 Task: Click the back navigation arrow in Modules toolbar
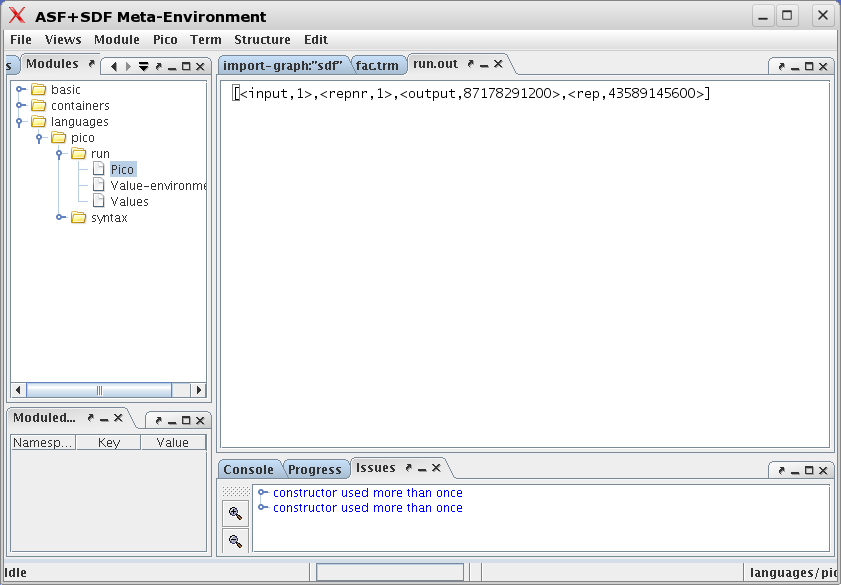113,63
